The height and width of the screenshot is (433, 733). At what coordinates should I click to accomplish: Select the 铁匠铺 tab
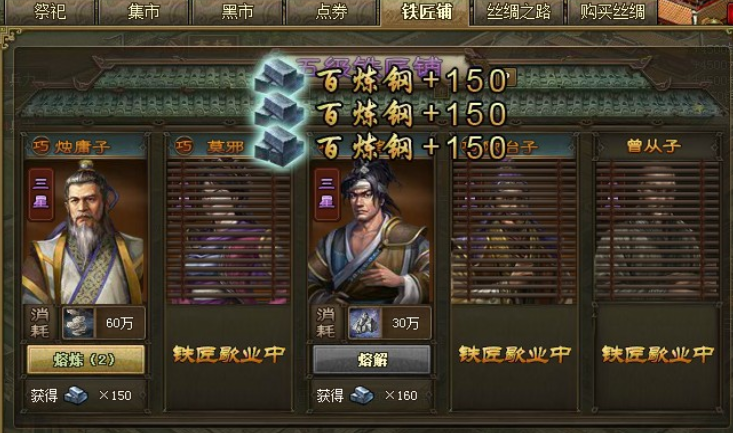[425, 12]
